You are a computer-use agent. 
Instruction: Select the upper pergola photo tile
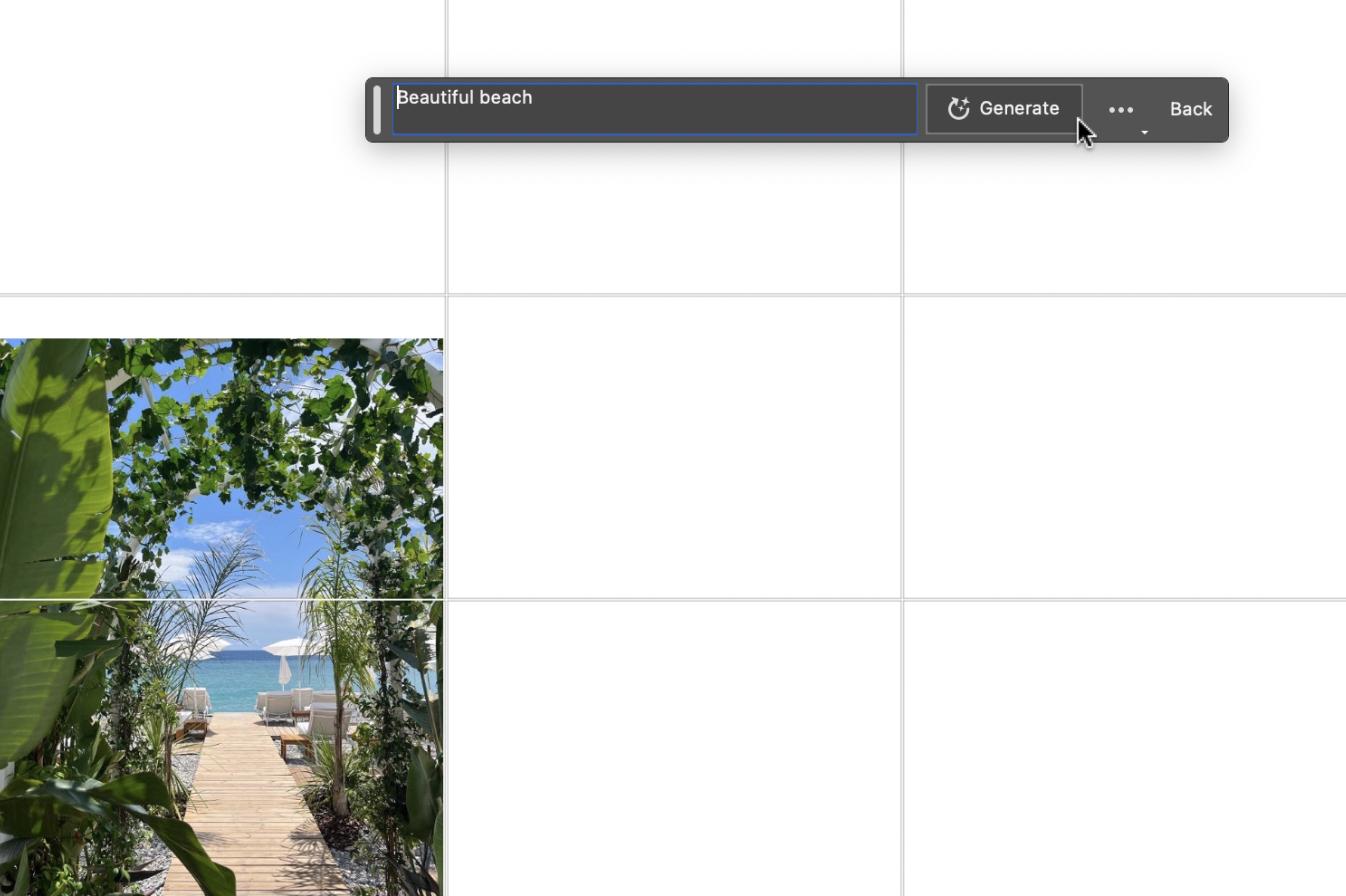click(x=221, y=468)
